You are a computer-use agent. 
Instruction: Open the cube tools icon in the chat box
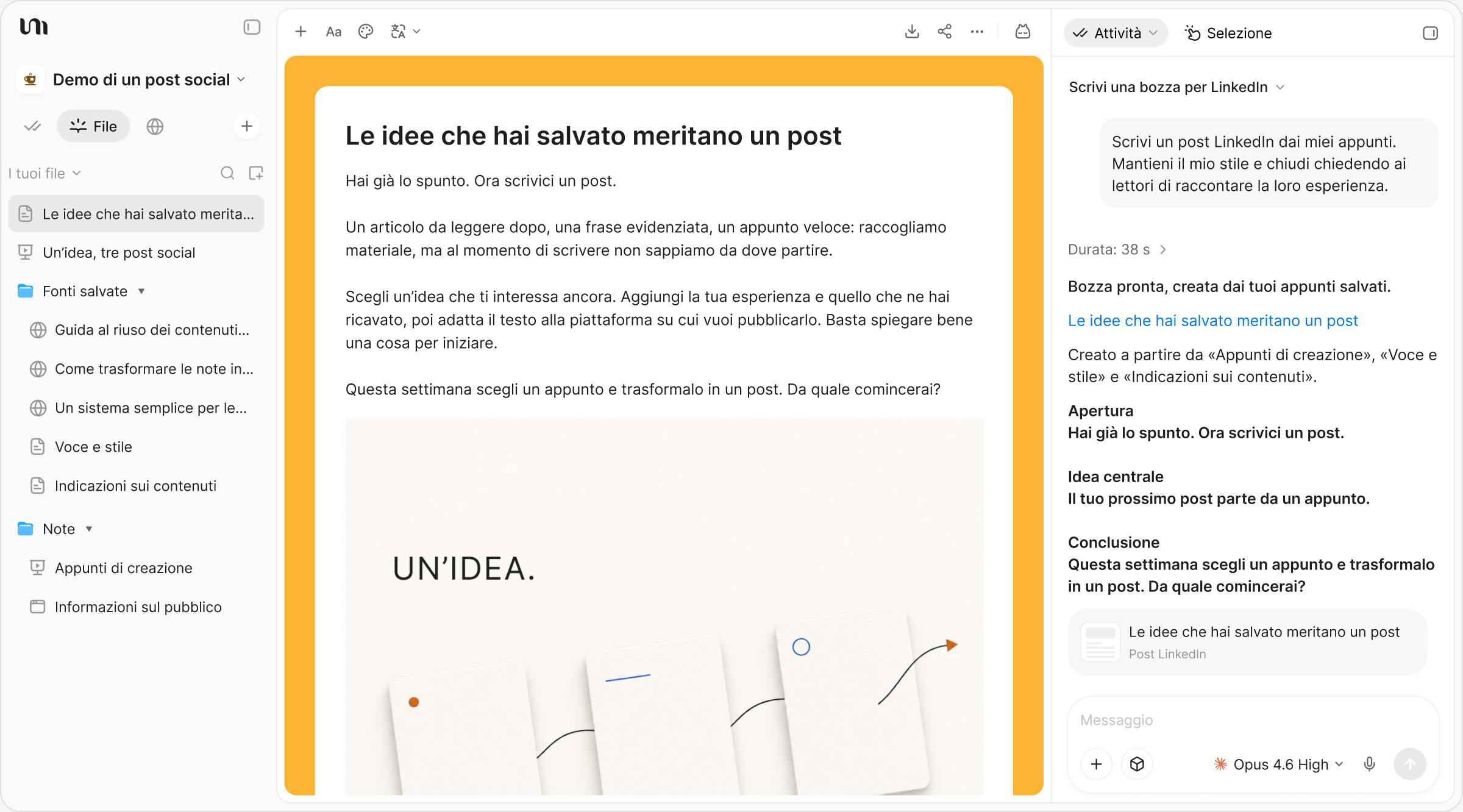[x=1137, y=764]
